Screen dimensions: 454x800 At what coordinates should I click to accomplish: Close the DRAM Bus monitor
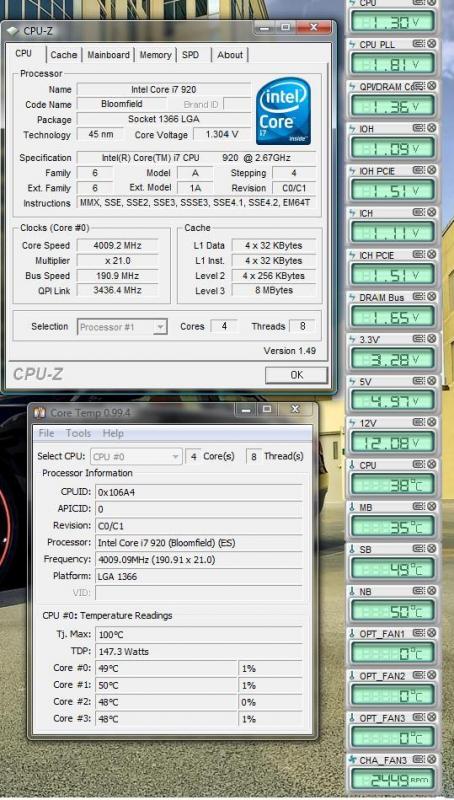(x=432, y=296)
